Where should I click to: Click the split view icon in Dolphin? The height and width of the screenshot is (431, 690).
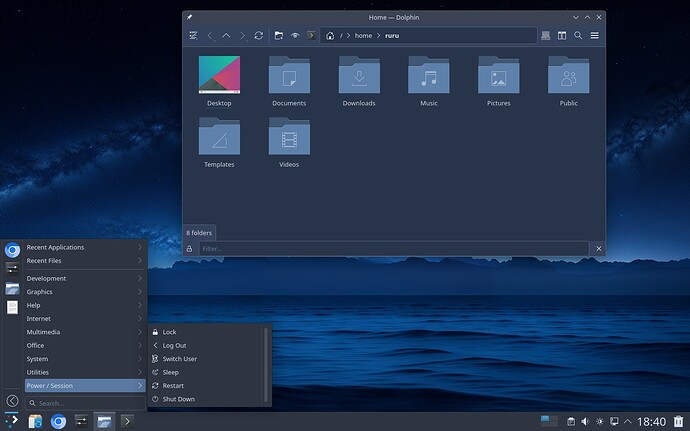coord(562,35)
